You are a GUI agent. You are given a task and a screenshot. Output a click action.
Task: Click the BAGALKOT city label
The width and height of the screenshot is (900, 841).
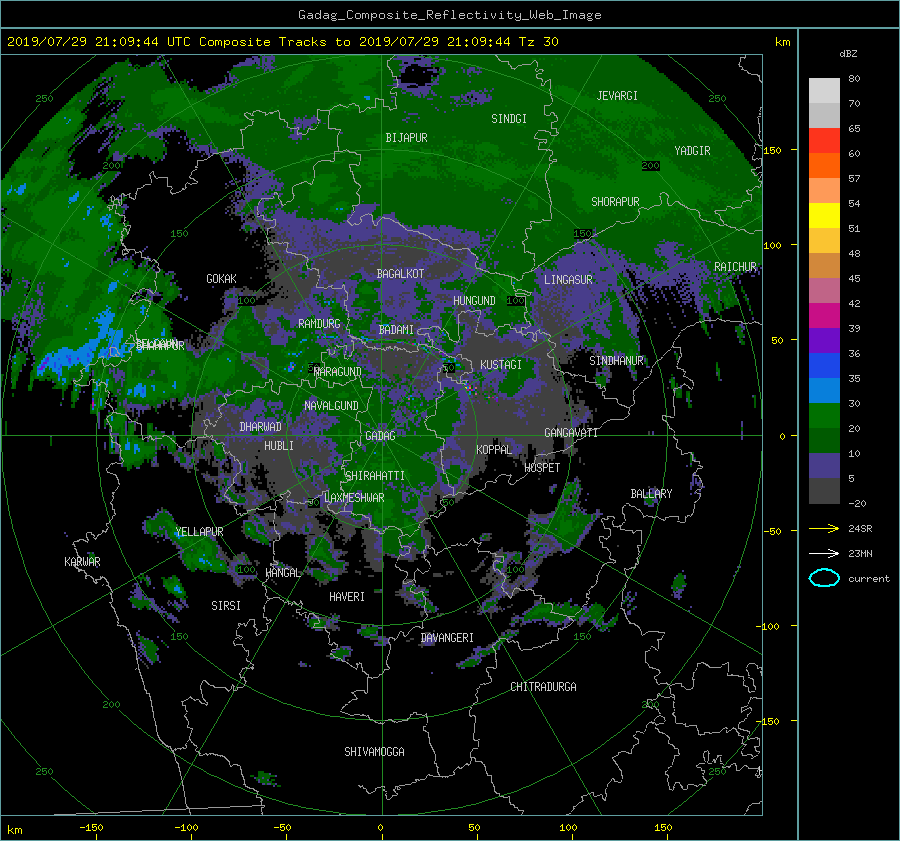pyautogui.click(x=400, y=274)
